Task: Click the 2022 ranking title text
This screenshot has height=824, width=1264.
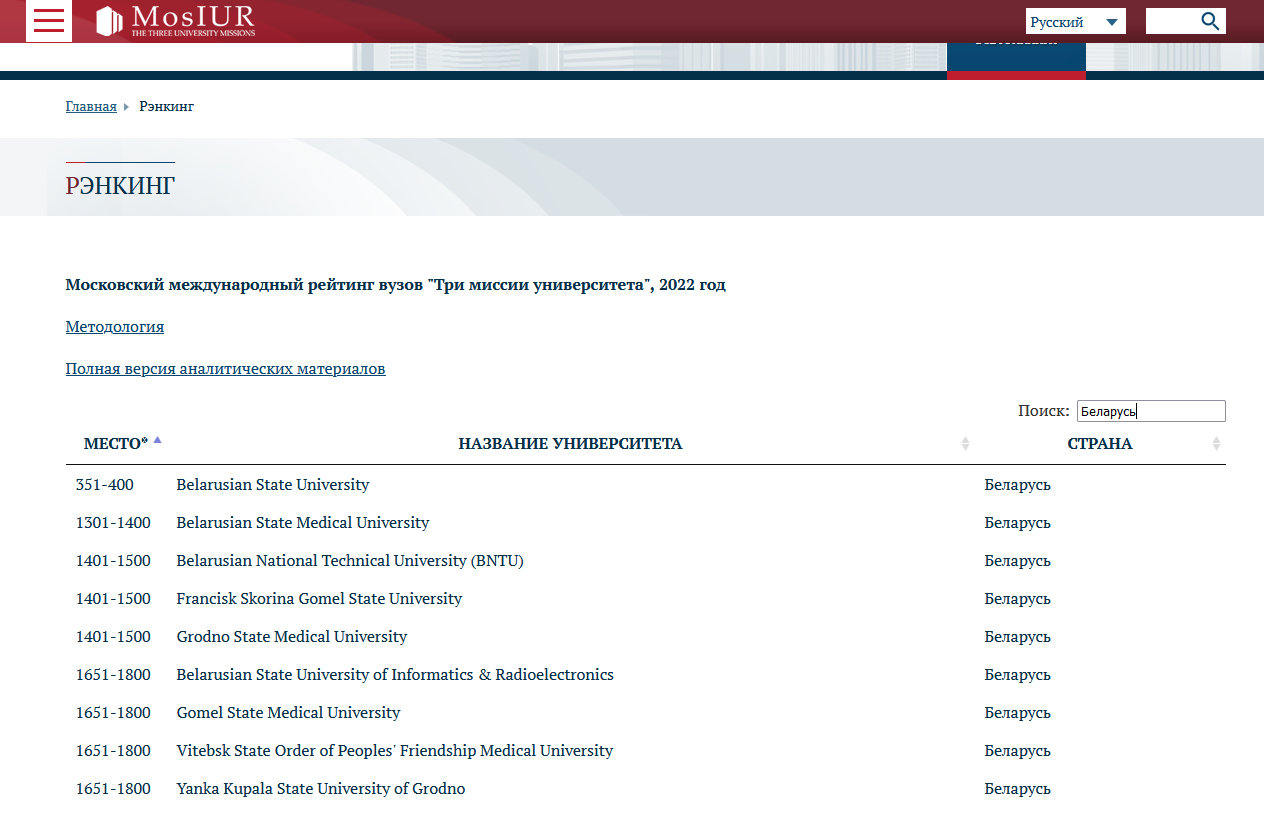Action: point(396,285)
